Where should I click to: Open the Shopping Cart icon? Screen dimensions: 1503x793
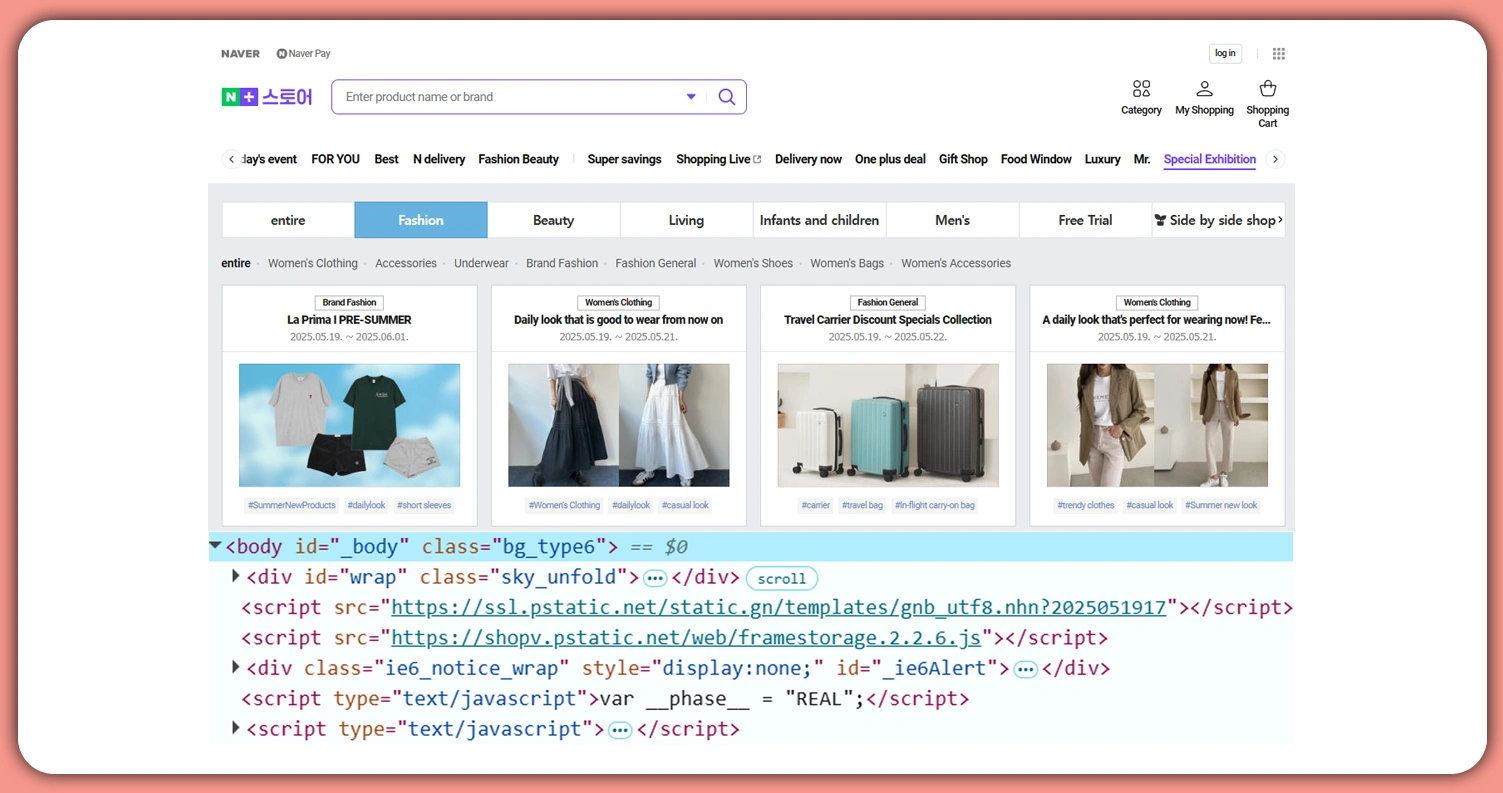point(1267,87)
